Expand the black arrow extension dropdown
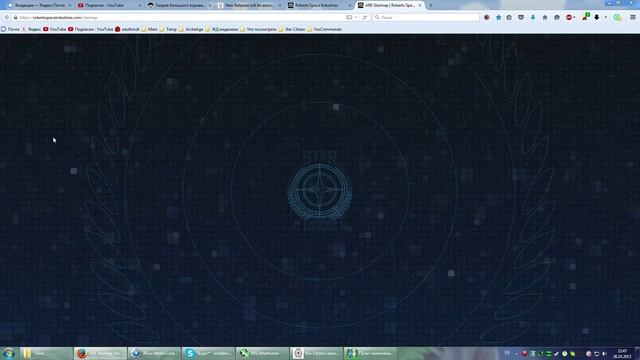Viewport: 640px width, 360px height. [x=606, y=18]
